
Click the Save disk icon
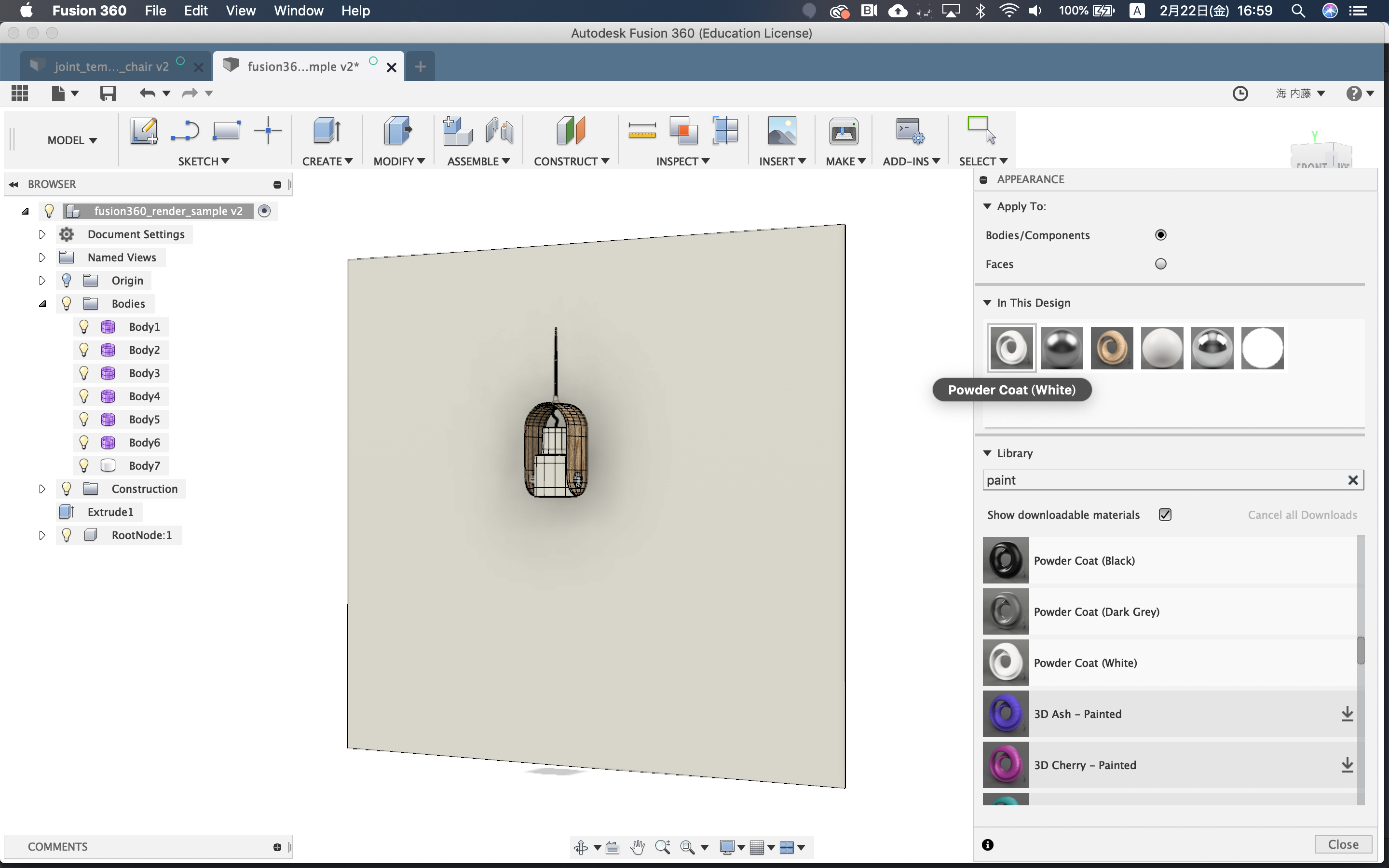(x=108, y=93)
